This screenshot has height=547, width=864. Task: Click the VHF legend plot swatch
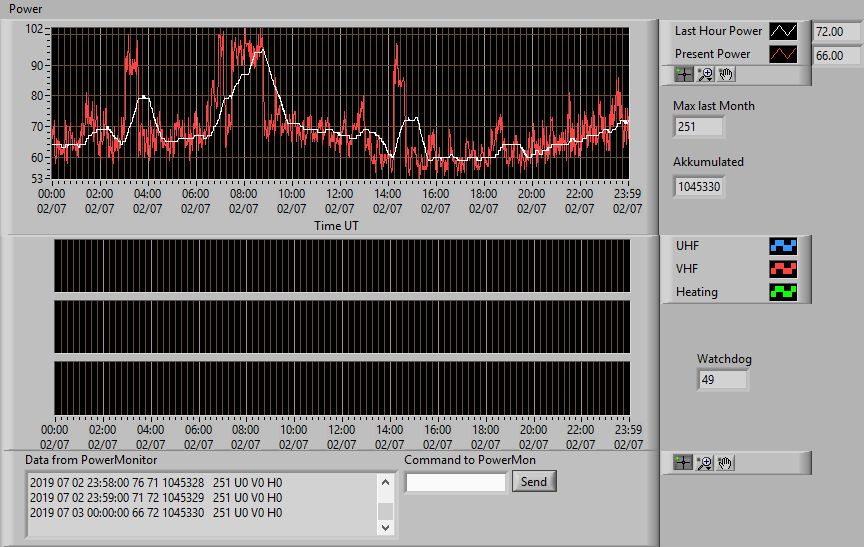coord(783,269)
